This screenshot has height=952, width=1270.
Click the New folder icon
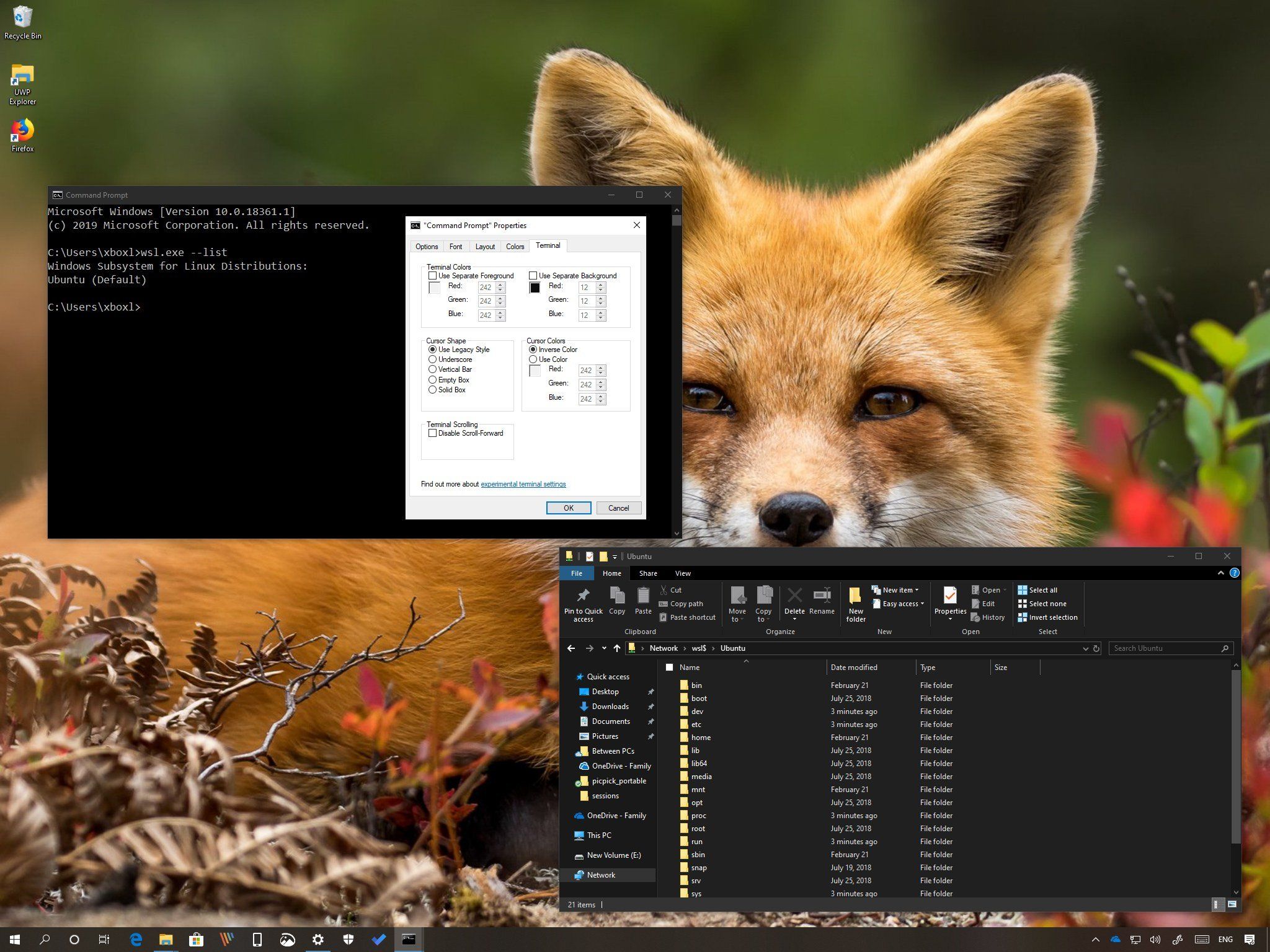tap(855, 596)
